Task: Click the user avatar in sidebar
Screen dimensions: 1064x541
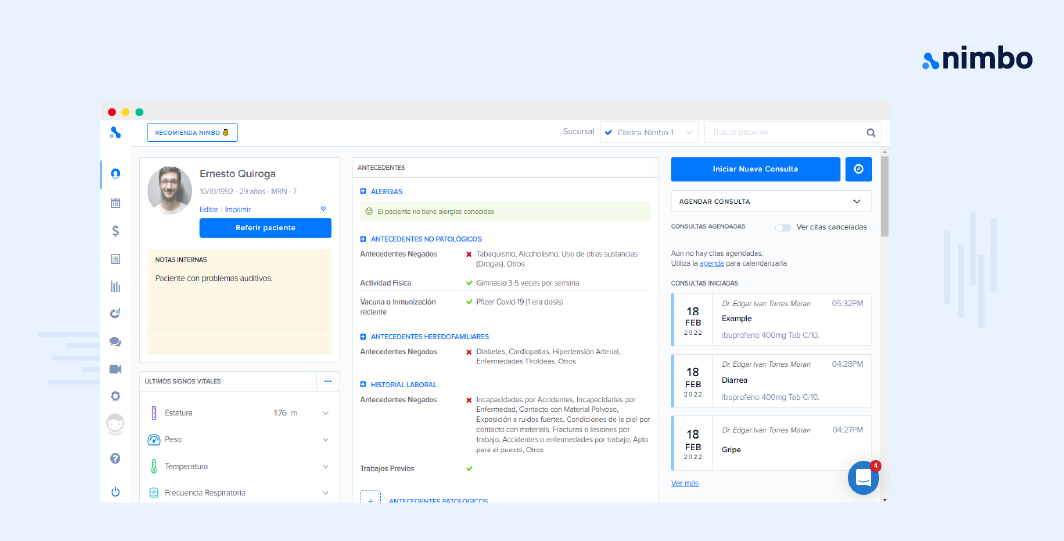Action: 115,424
